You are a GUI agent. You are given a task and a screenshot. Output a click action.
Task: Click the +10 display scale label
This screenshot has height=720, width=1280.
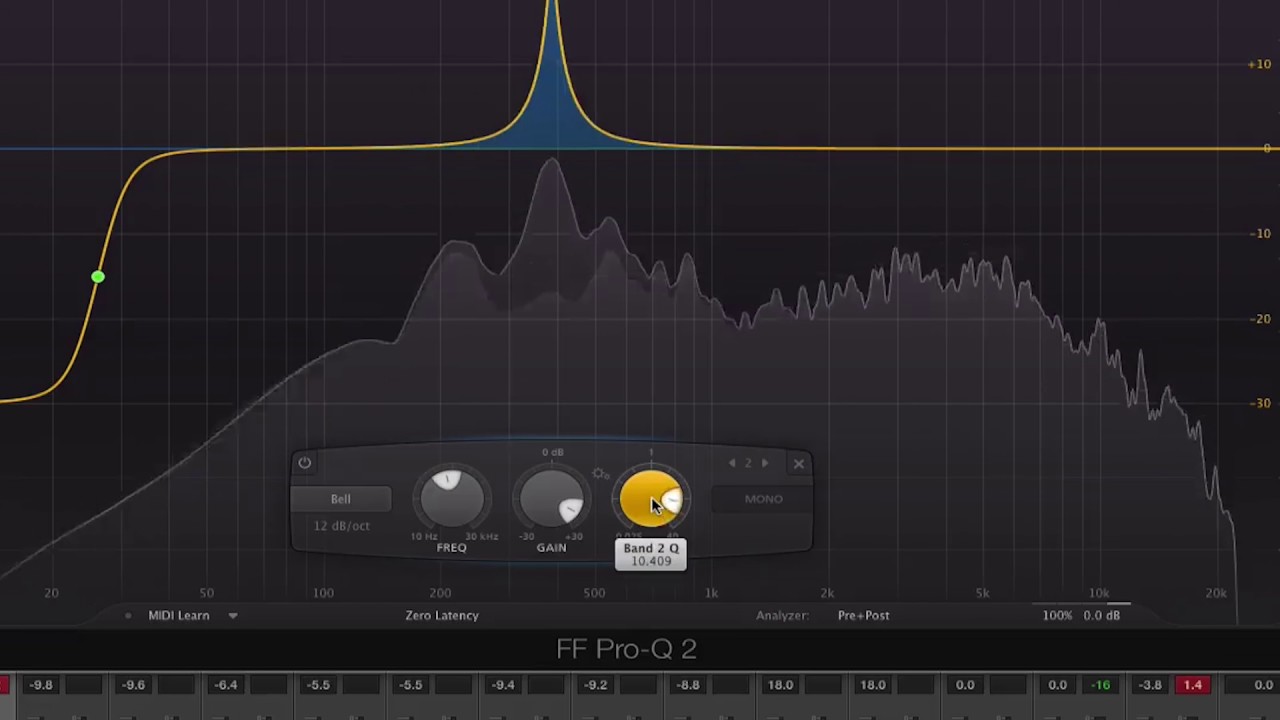(x=1259, y=64)
